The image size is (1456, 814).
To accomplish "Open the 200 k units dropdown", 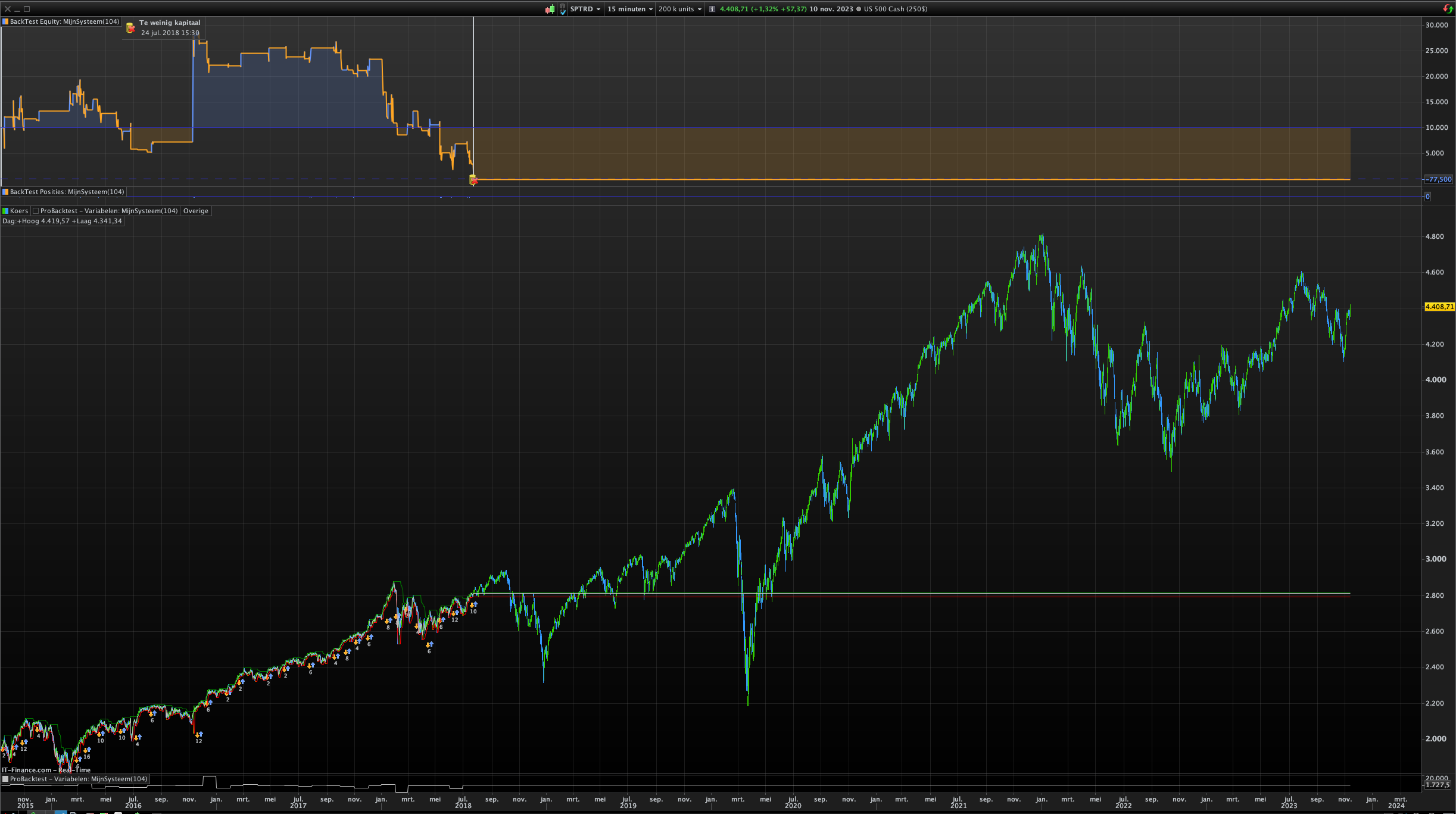I will (x=679, y=9).
